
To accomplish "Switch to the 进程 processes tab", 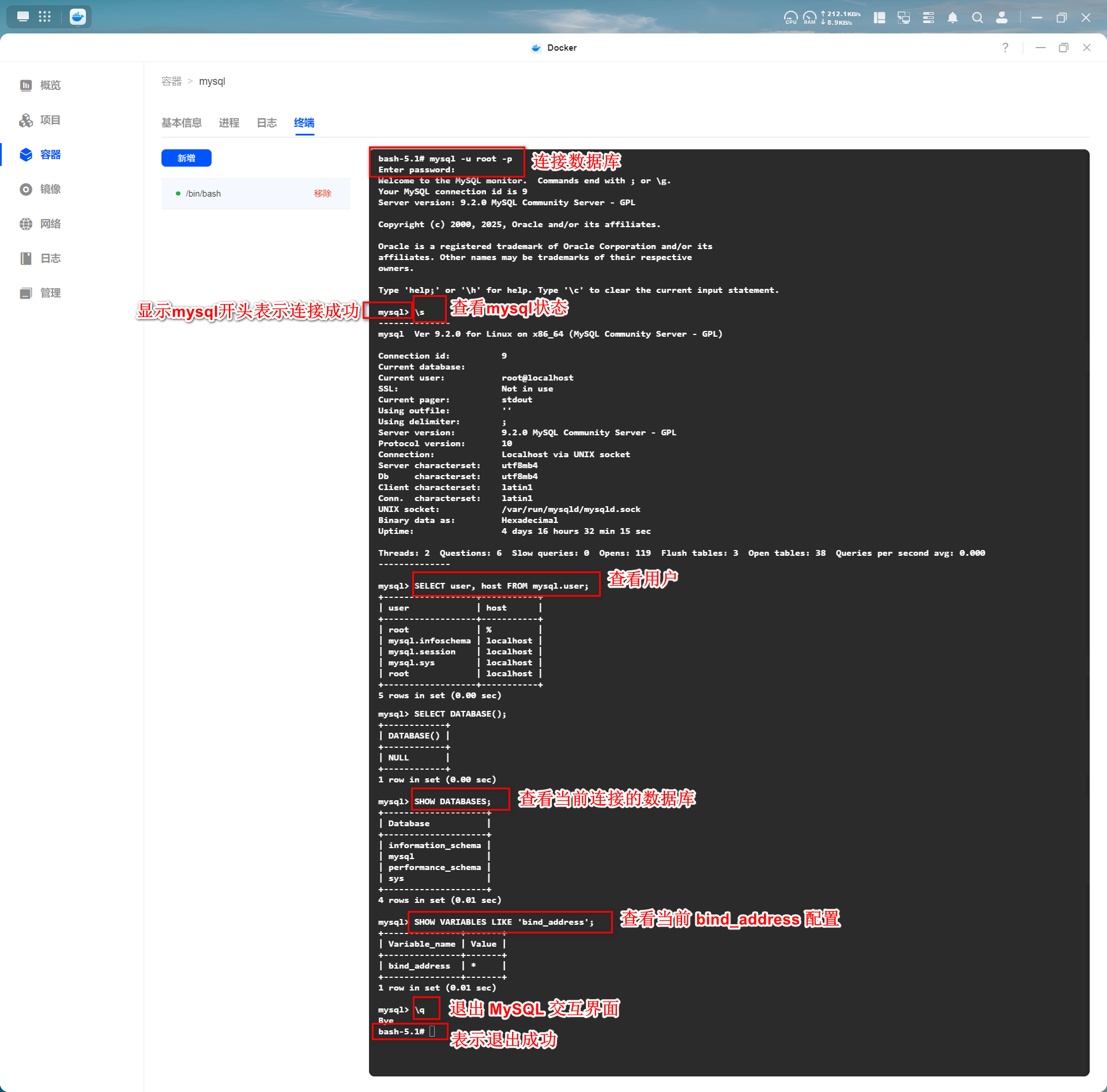I will tap(229, 123).
